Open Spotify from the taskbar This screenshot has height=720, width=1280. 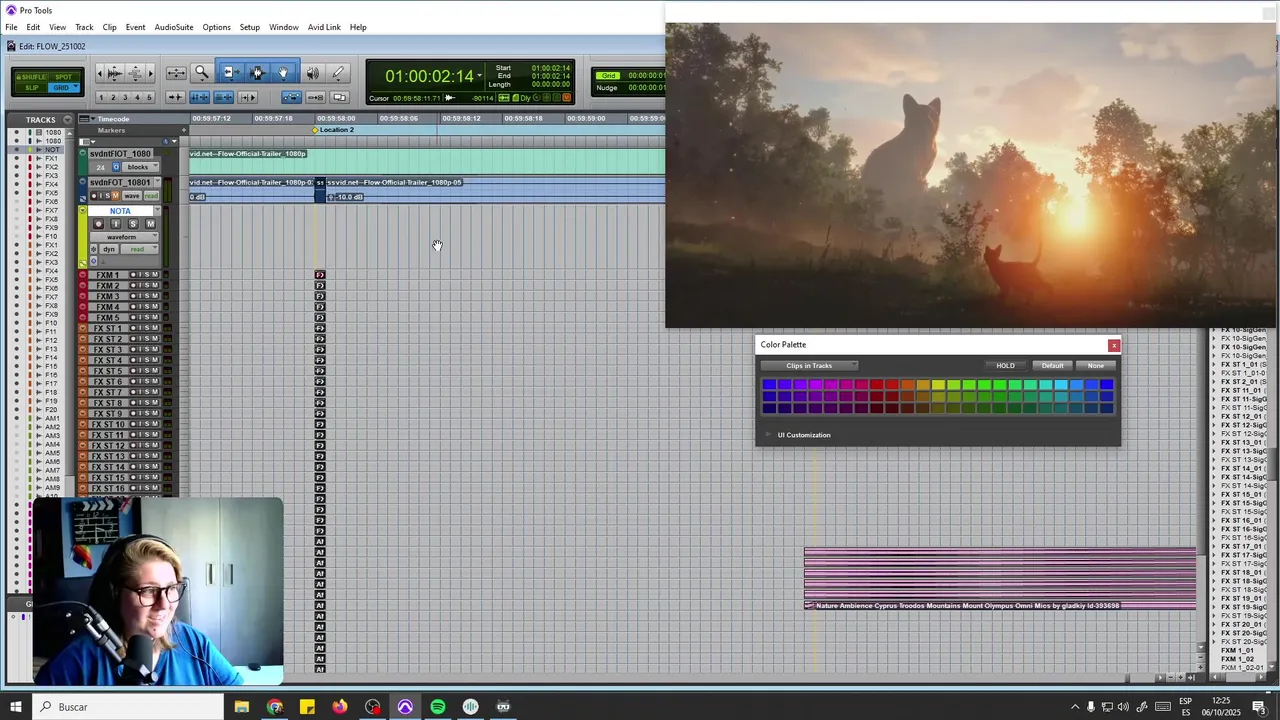coord(438,707)
